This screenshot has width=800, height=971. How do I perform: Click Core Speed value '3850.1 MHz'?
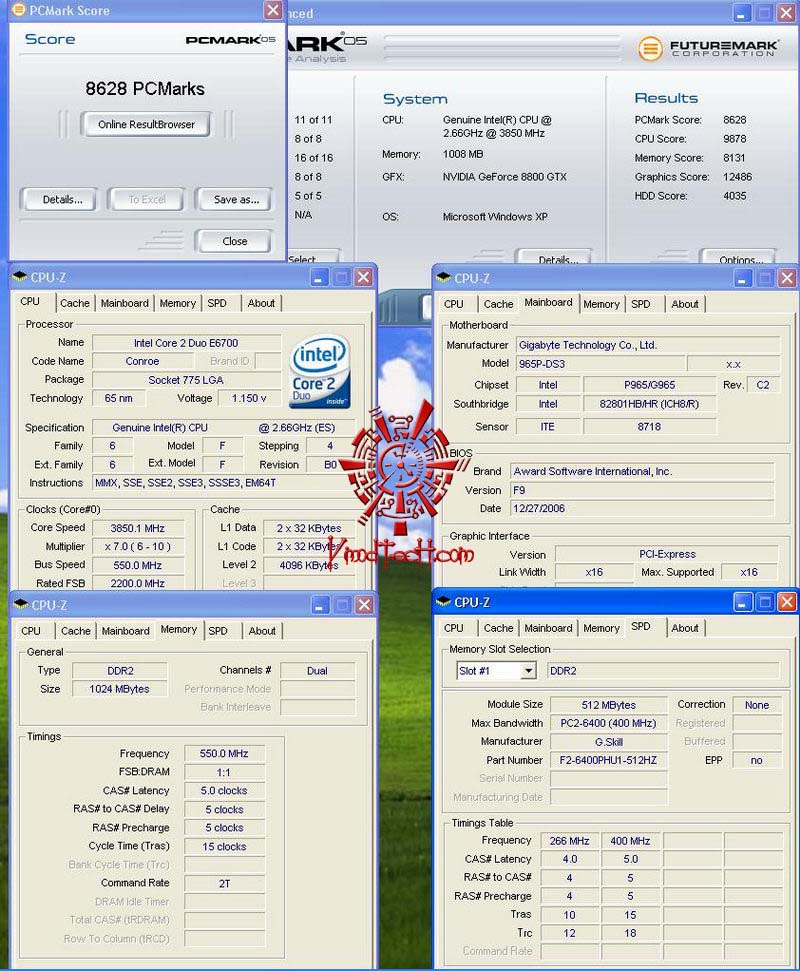click(137, 528)
